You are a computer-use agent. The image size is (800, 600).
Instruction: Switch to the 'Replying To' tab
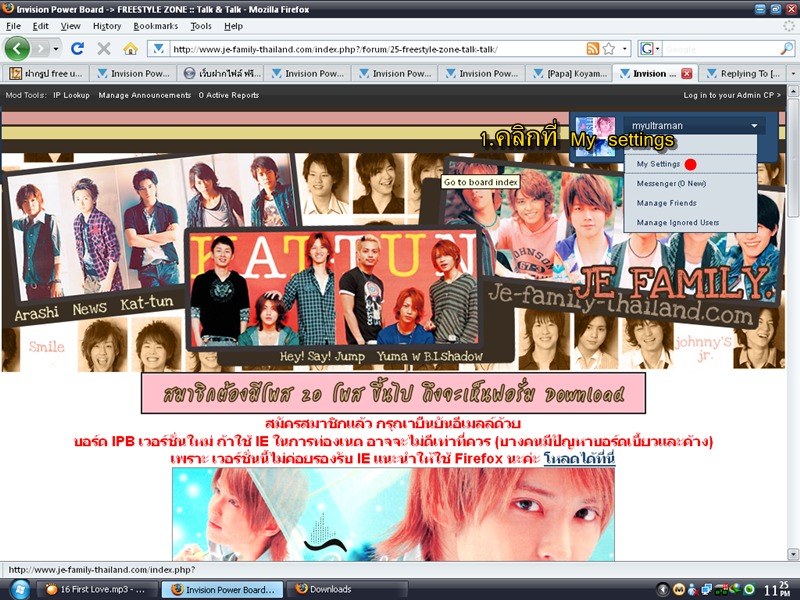[743, 73]
